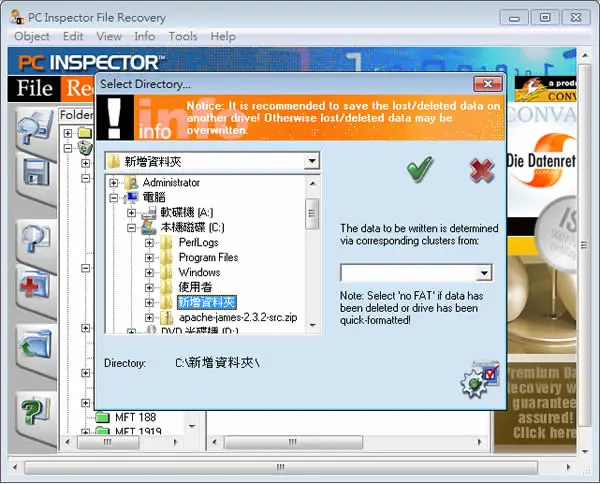
Task: Collapse the 本機磁碟 (C:) tree node
Action: coord(132,228)
